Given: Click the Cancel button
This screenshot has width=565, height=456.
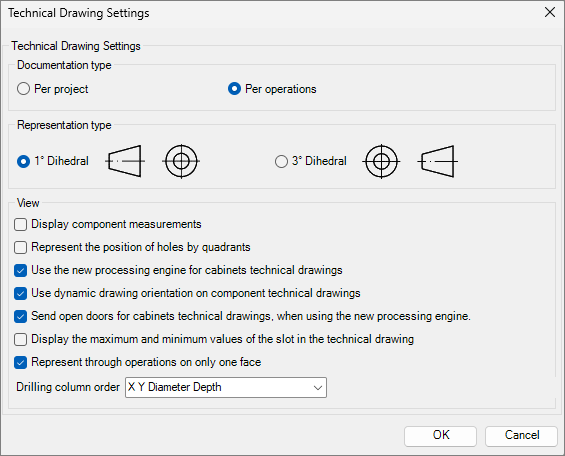Looking at the screenshot, I should 521,435.
